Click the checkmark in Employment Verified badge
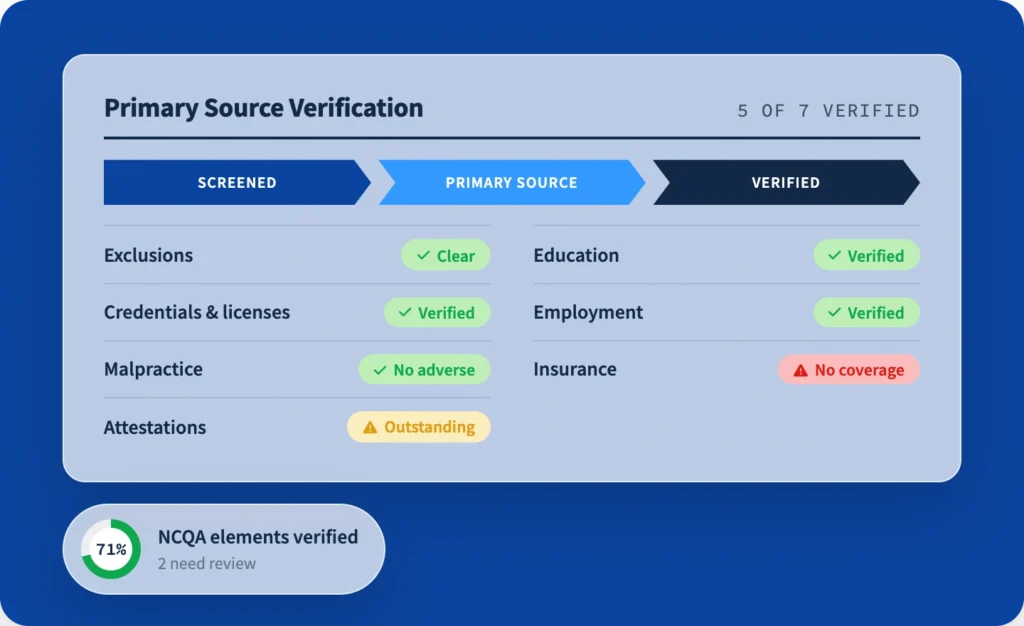The height and width of the screenshot is (626, 1024). [x=834, y=312]
